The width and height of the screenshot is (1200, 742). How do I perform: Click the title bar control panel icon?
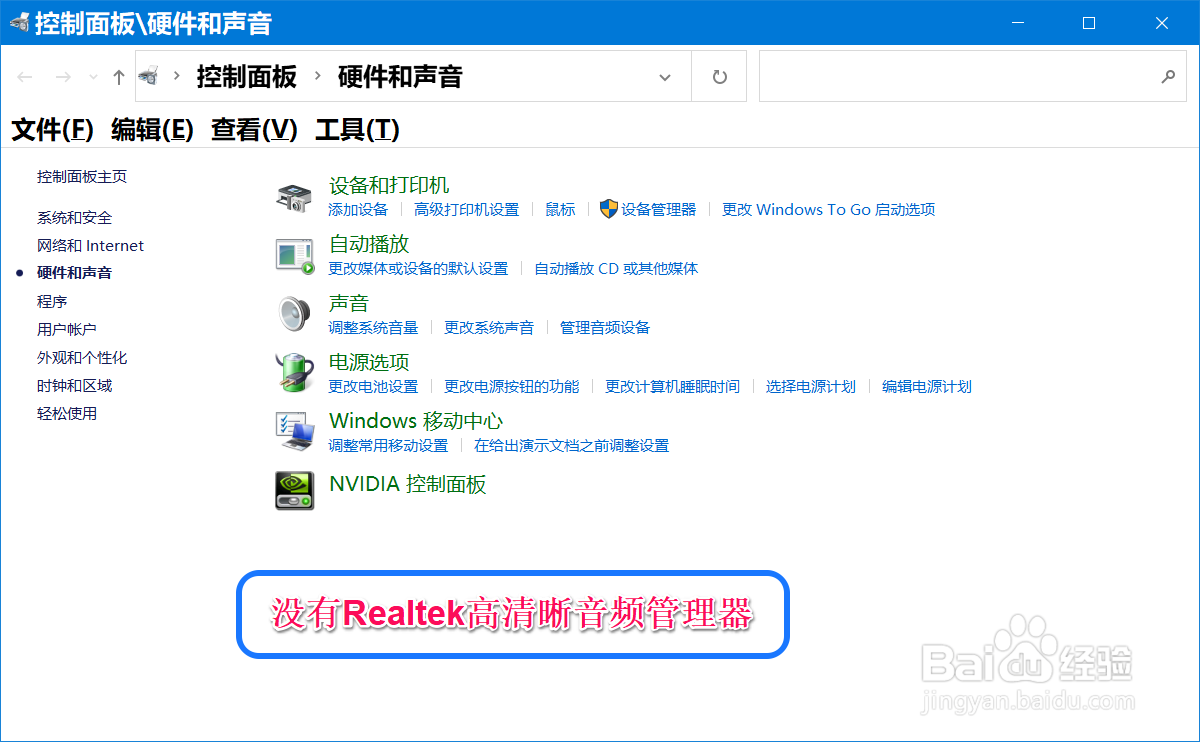point(18,23)
